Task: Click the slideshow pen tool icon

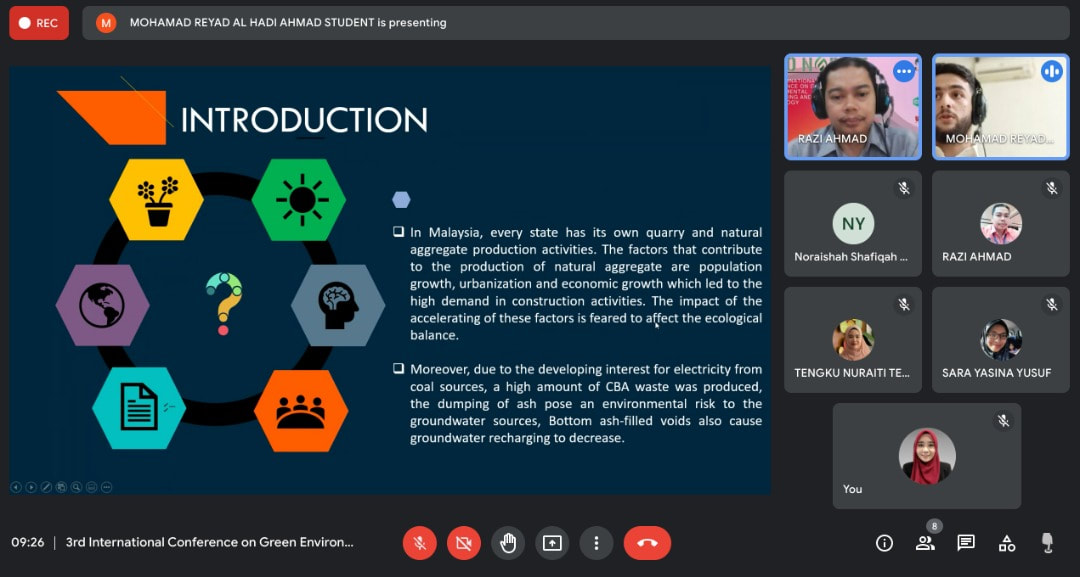Action: 46,487
